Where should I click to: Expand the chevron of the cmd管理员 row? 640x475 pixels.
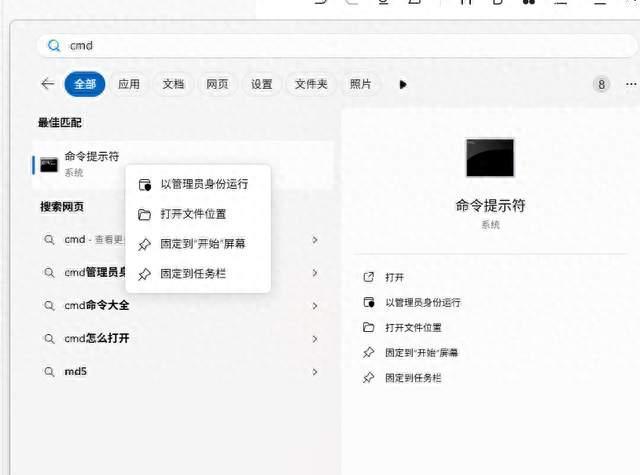point(315,272)
